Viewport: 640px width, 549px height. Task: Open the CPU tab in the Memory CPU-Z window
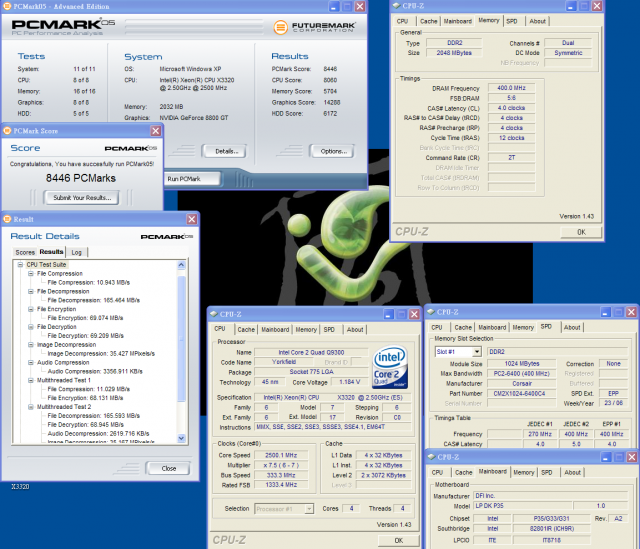(x=402, y=21)
